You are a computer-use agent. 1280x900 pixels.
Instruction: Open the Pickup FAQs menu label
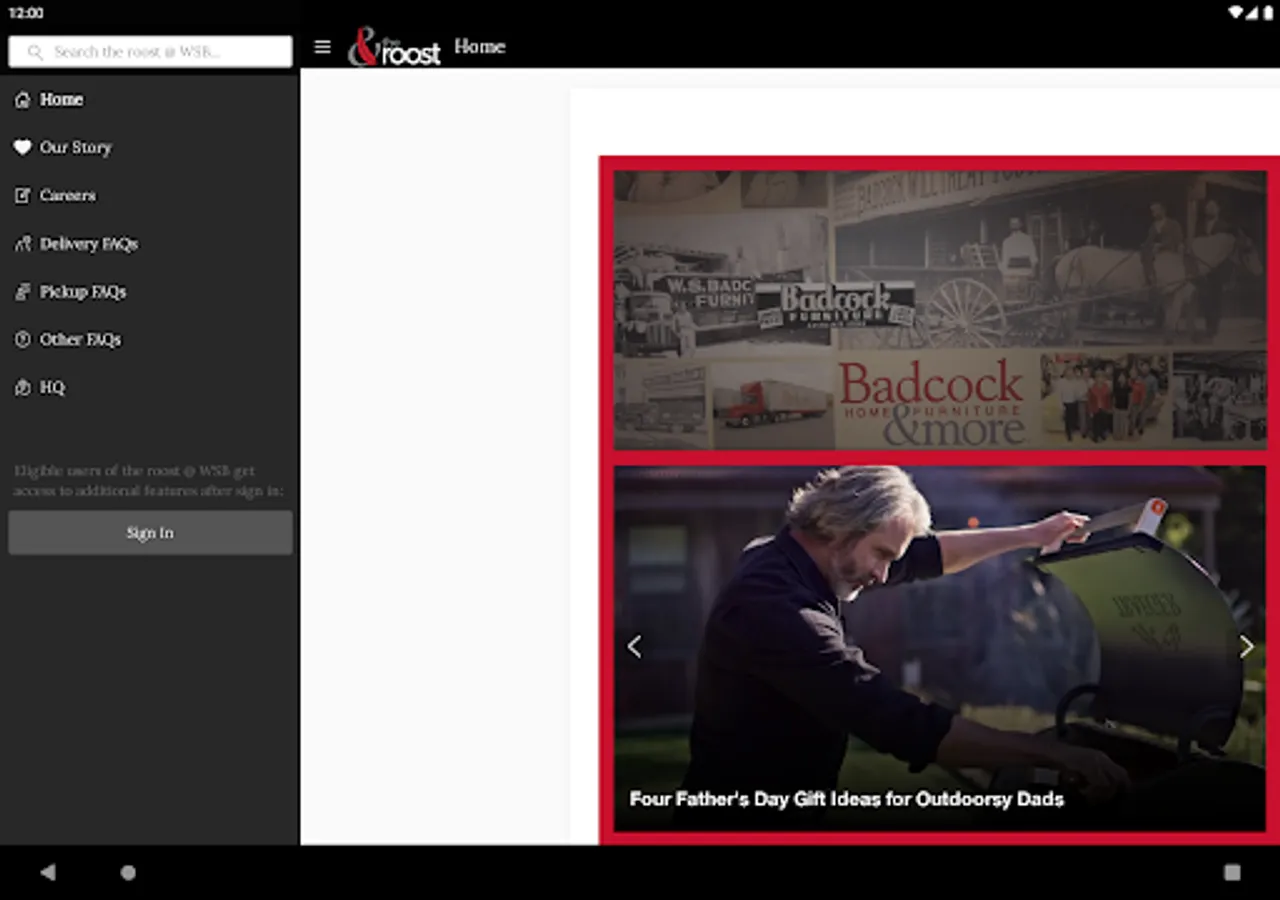coord(83,292)
